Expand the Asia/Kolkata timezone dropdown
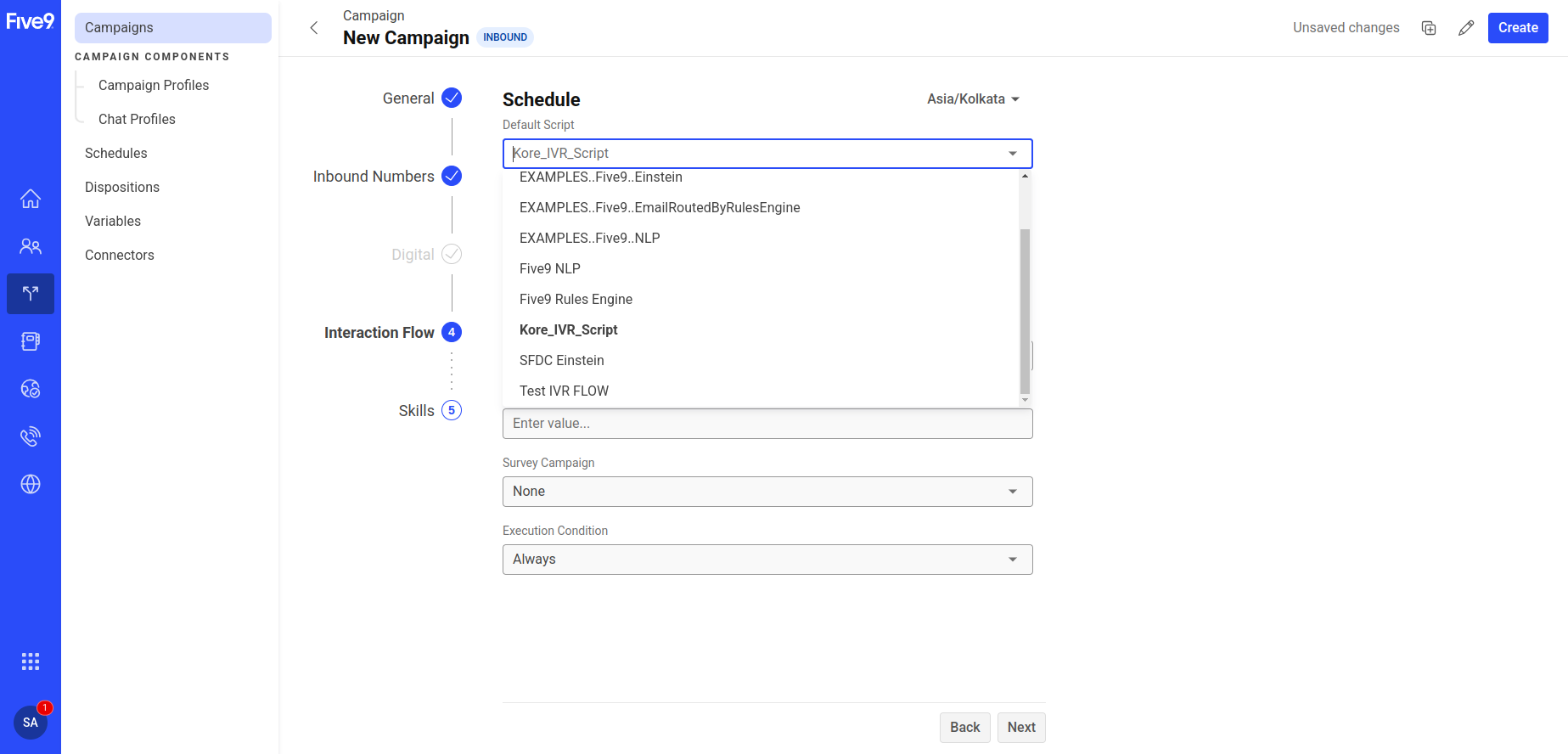 [x=973, y=99]
